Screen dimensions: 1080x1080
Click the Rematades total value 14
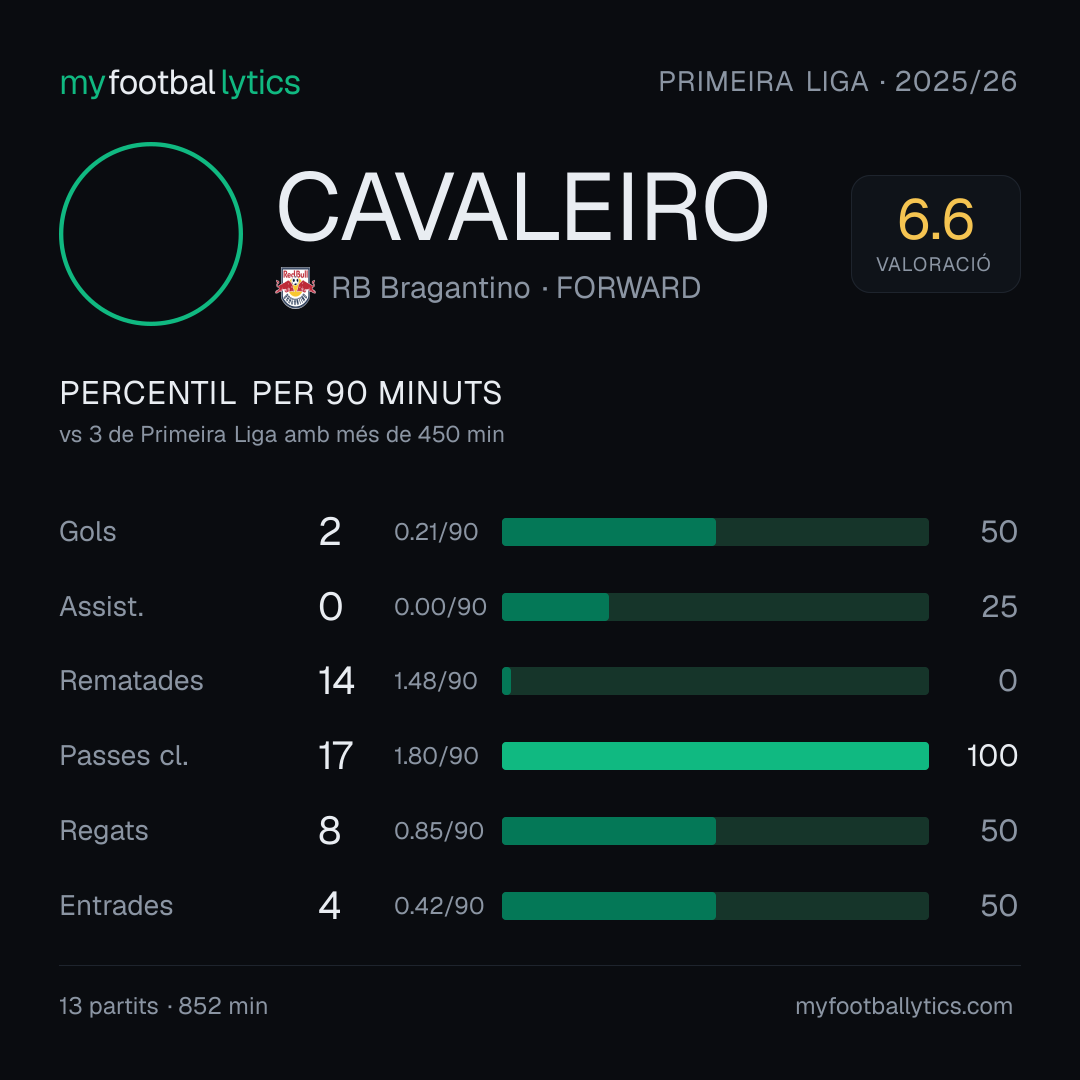coord(336,681)
